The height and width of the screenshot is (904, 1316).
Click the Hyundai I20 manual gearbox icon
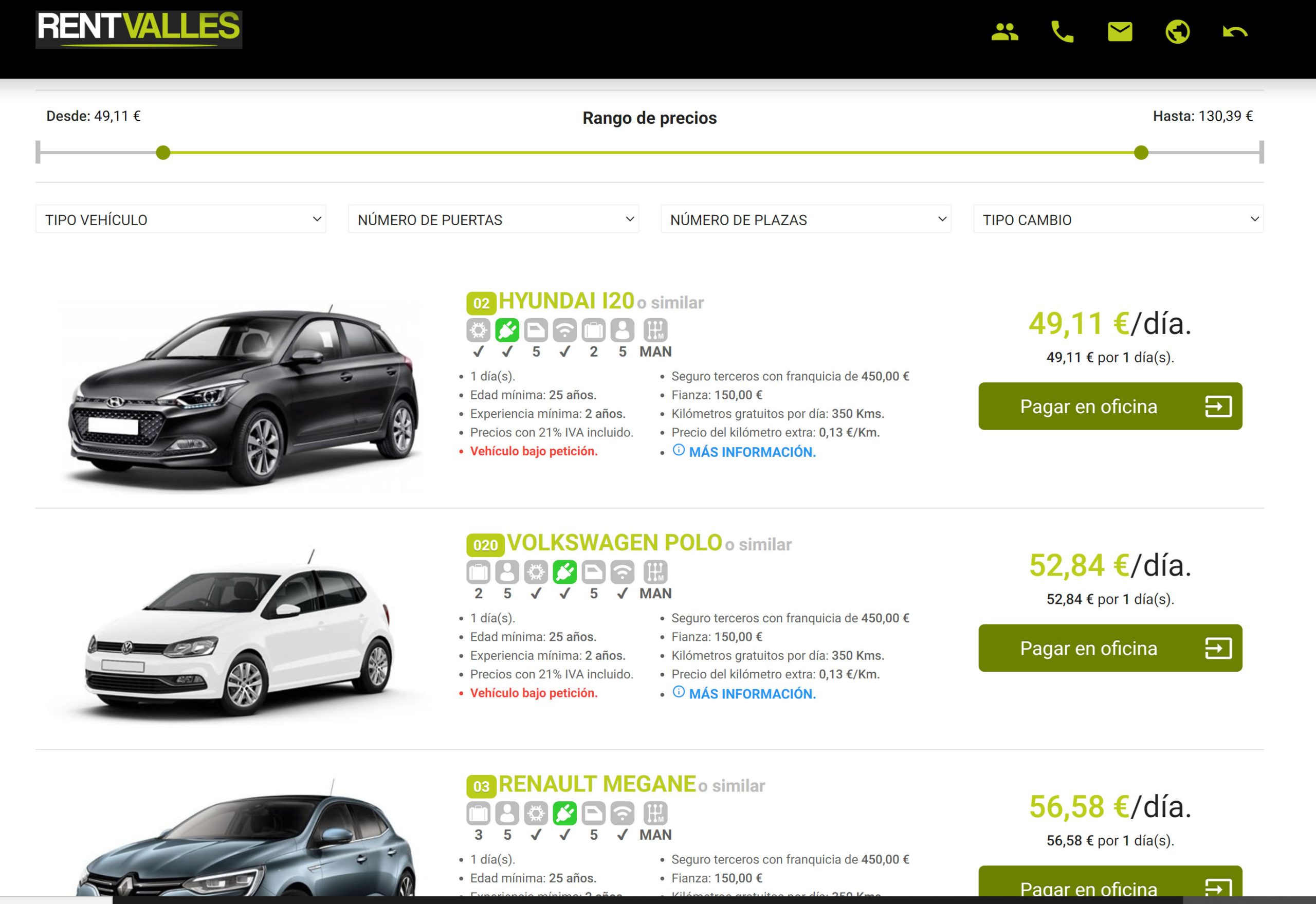pos(655,330)
